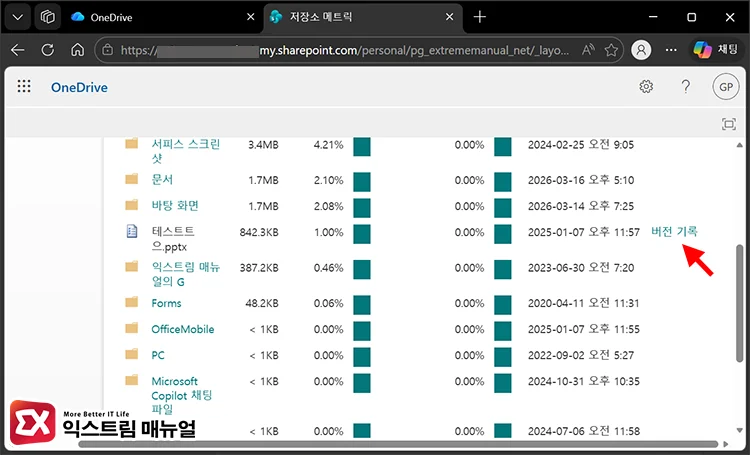Switch to the OneDrive browser tab
Image resolution: width=750 pixels, height=455 pixels.
[163, 17]
